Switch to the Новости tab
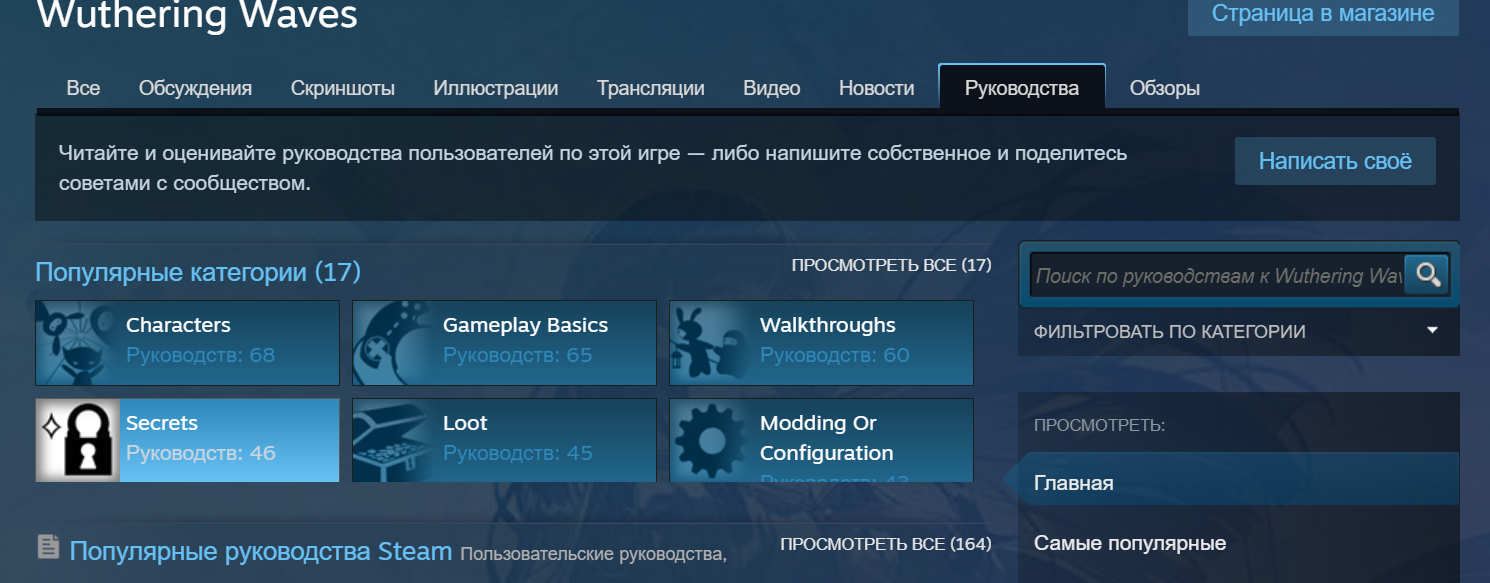 point(877,88)
